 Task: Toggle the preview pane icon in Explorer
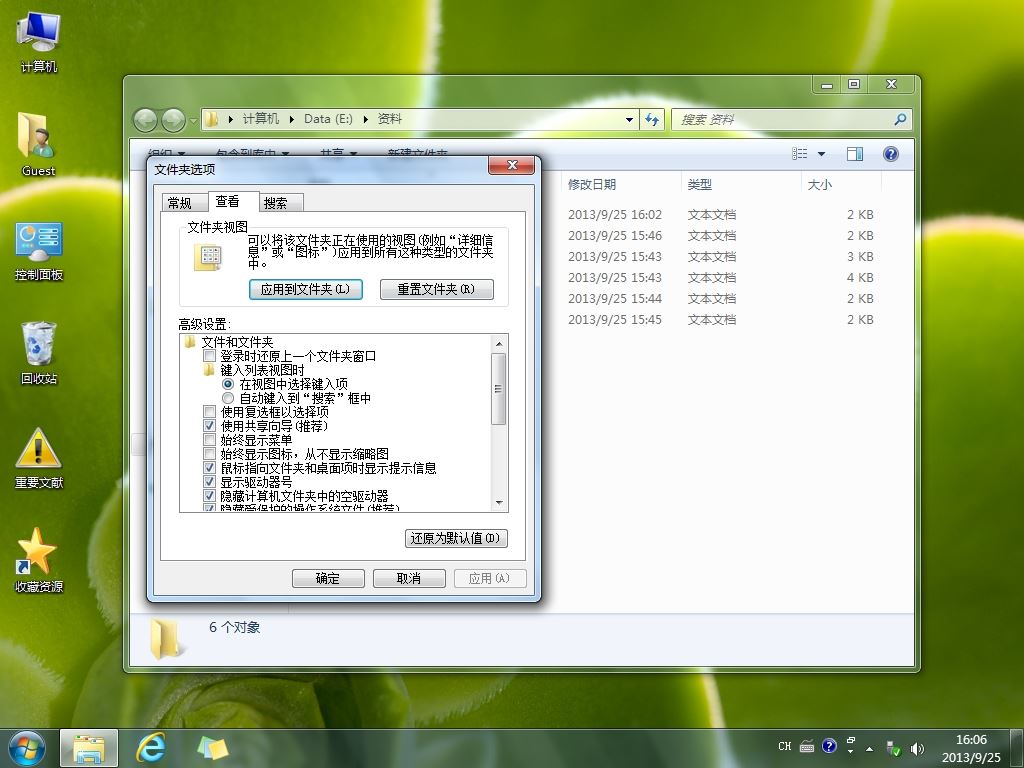click(x=854, y=153)
